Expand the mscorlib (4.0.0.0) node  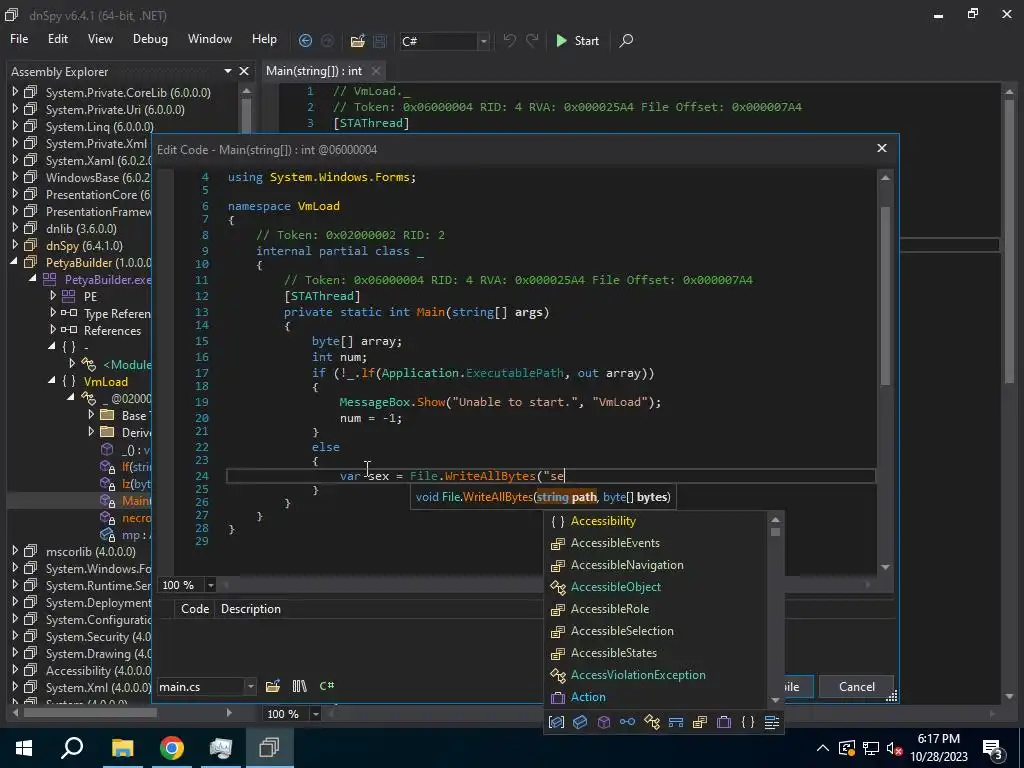point(15,551)
